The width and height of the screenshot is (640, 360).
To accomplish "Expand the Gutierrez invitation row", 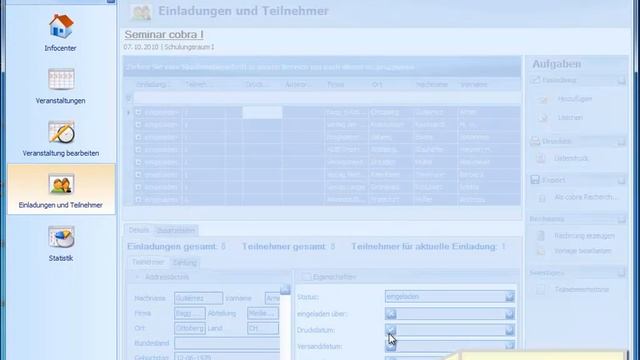I will tap(138, 112).
